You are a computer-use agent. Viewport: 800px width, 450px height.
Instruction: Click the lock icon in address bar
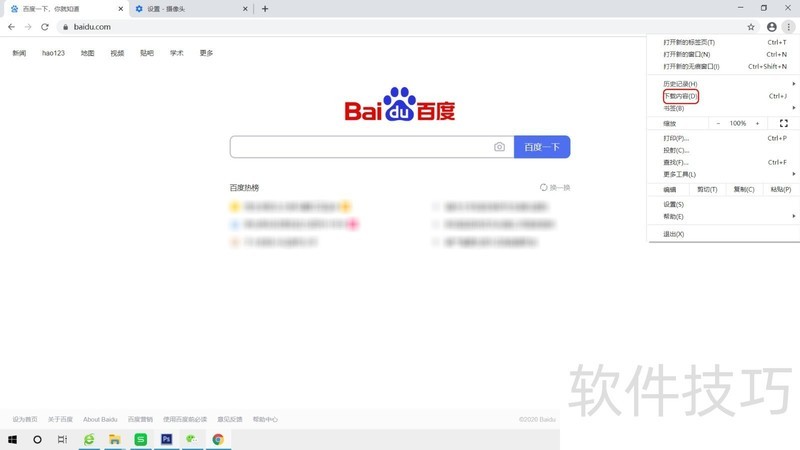tap(65, 27)
